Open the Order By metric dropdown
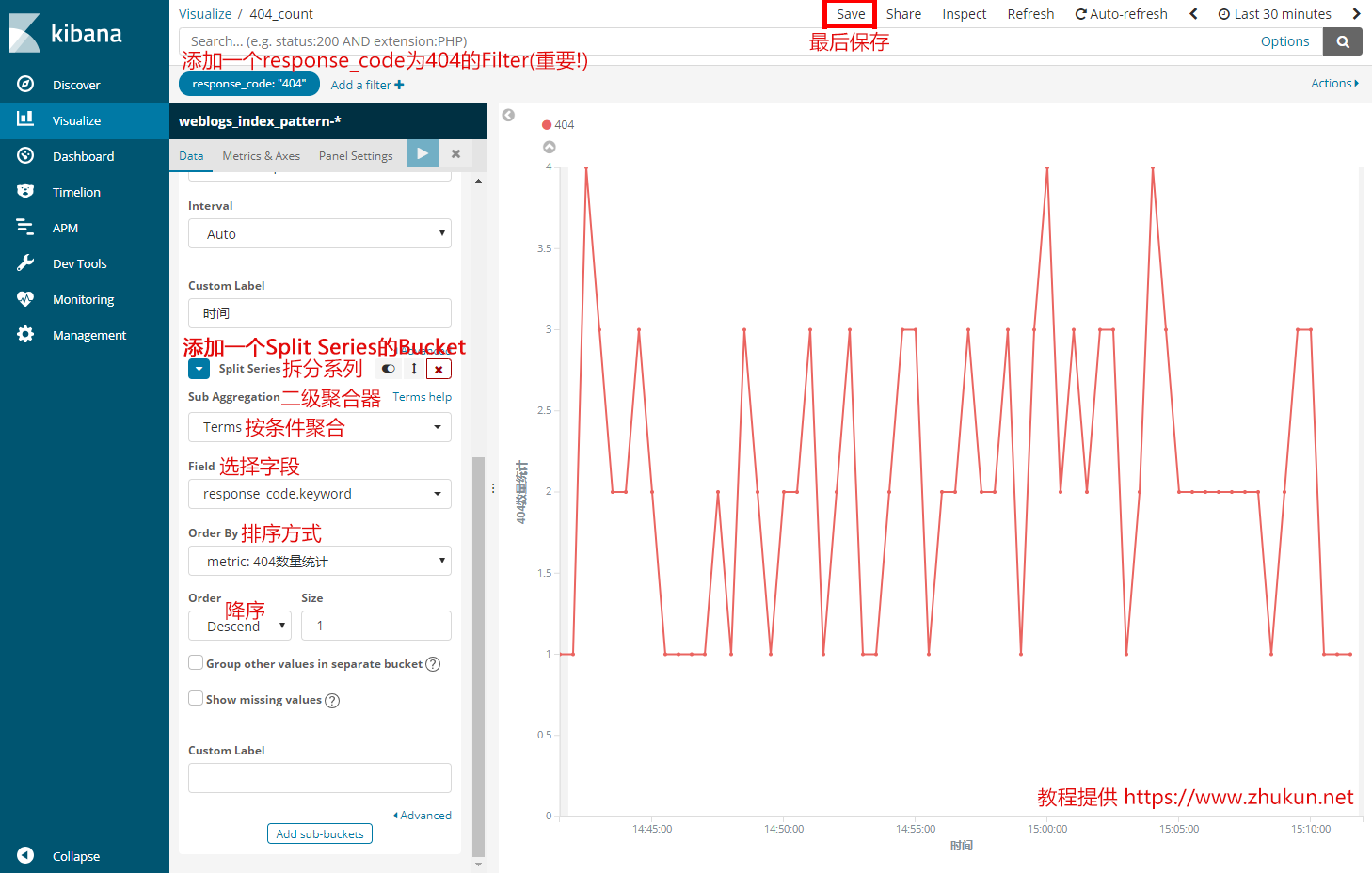This screenshot has width=1372, height=873. tap(320, 561)
